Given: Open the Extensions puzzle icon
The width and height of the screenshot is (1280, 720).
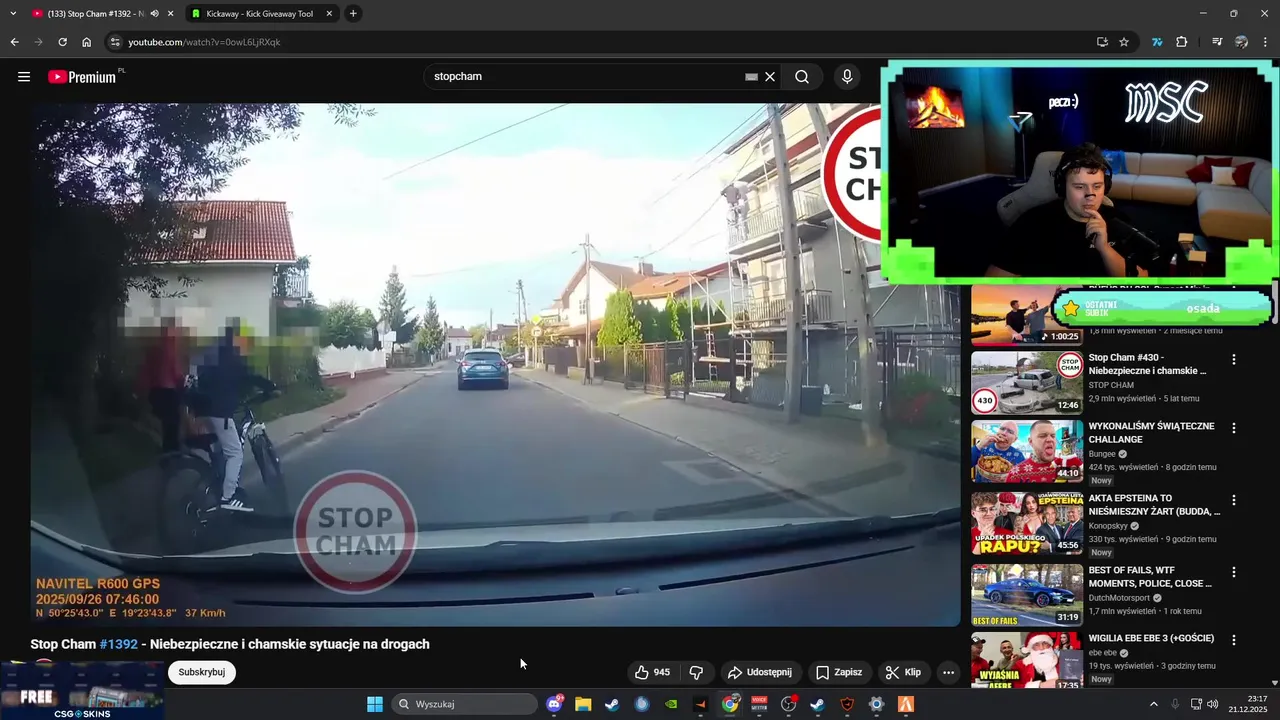Looking at the screenshot, I should 1182,42.
